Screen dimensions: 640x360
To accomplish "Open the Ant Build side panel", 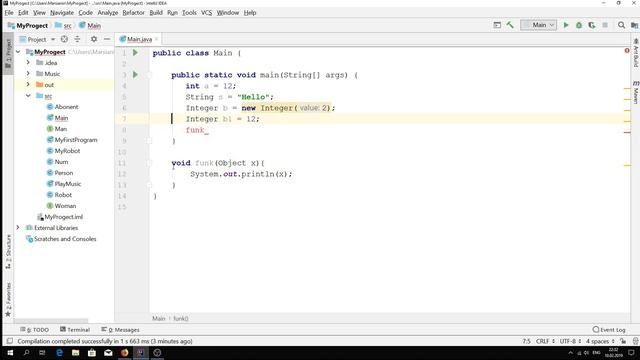I will pos(636,53).
